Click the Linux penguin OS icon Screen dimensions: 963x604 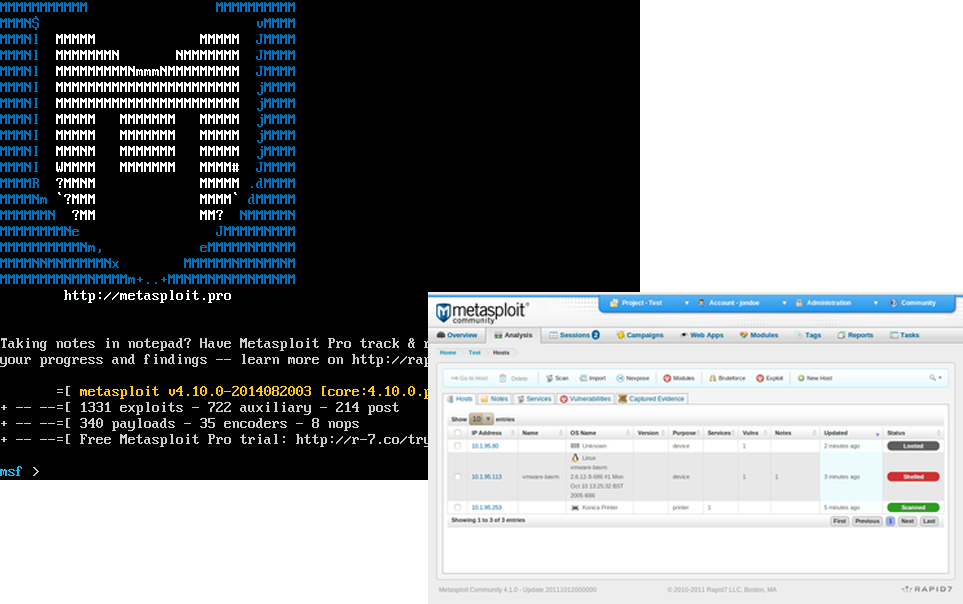[575, 458]
